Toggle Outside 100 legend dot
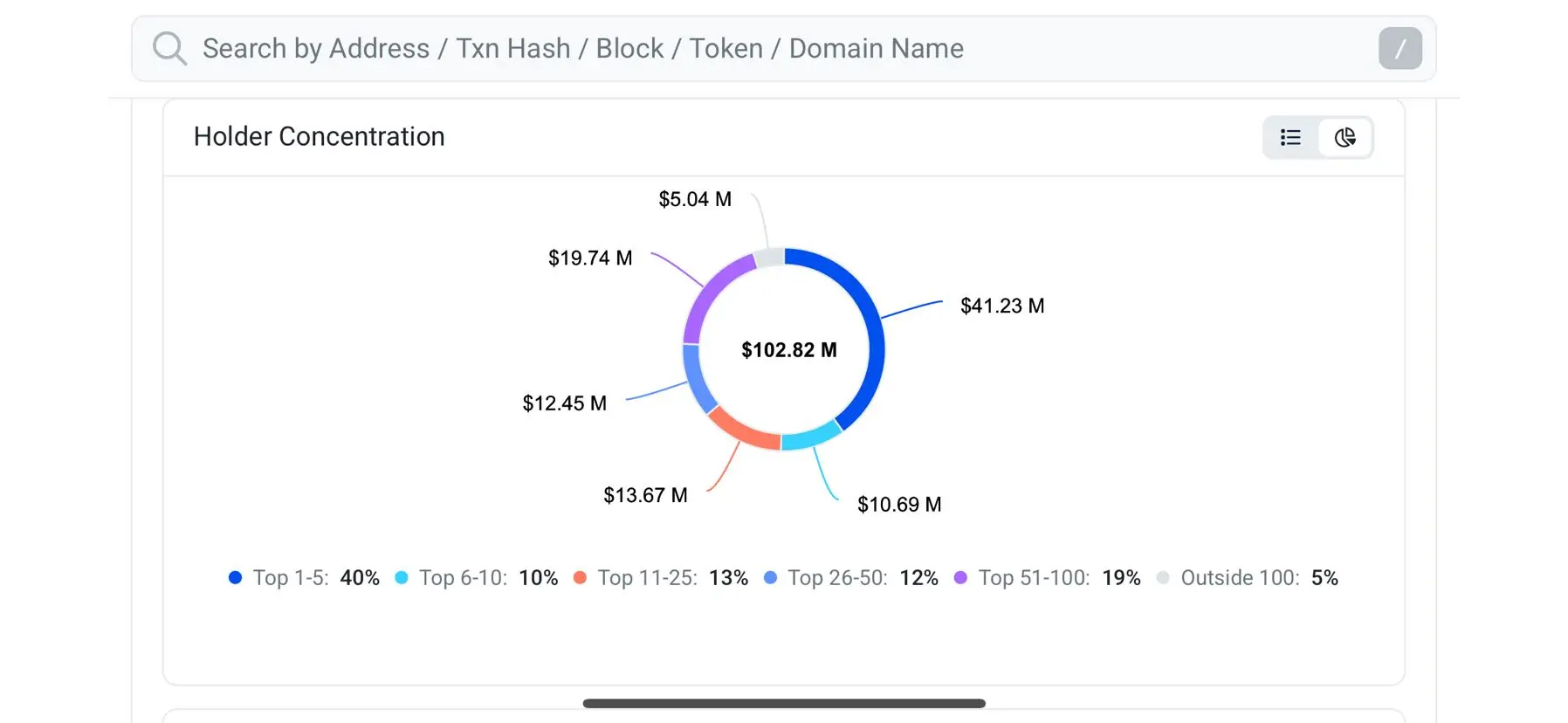The height and width of the screenshot is (723, 1568). (1163, 577)
